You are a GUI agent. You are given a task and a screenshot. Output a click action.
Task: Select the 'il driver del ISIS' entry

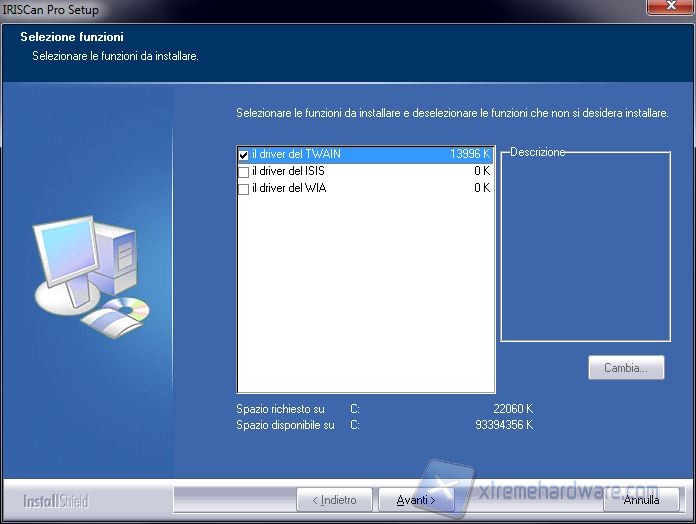pyautogui.click(x=288, y=172)
